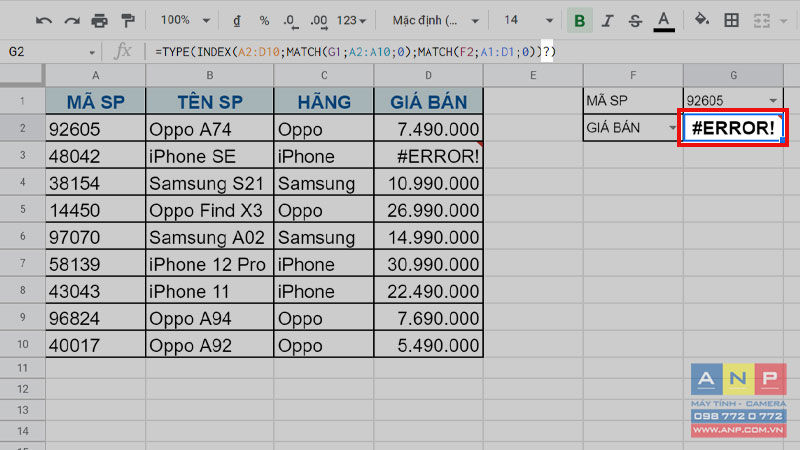800x450 pixels.
Task: Select column F header
Action: click(x=633, y=76)
